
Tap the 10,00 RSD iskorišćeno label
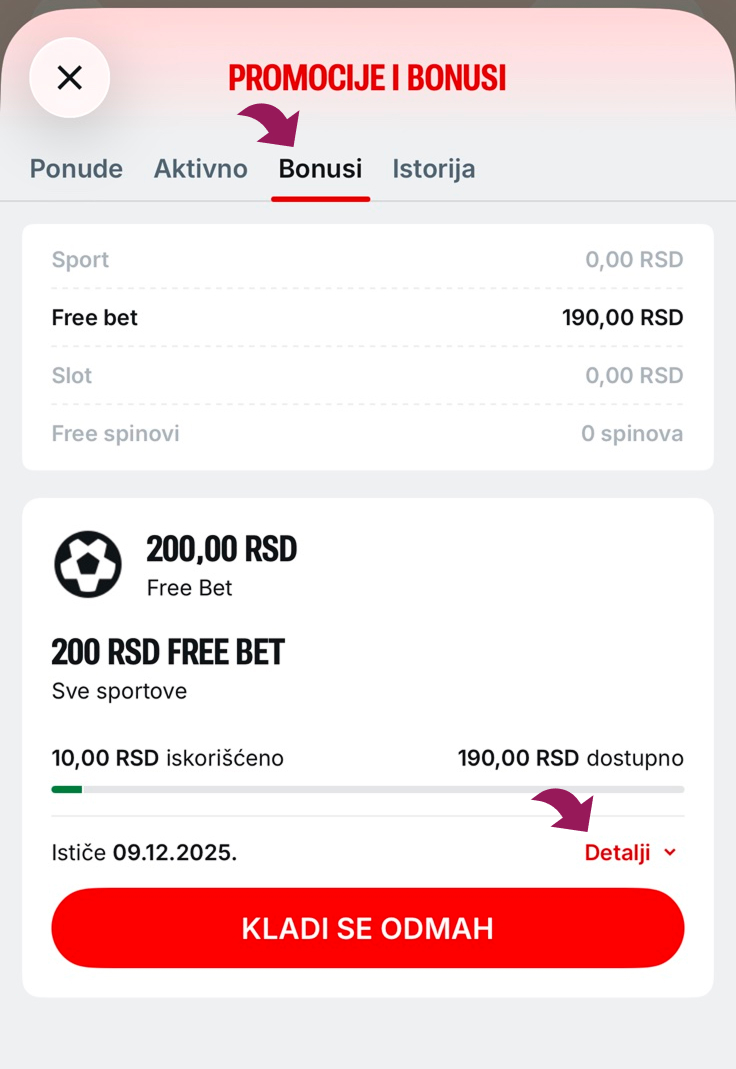(167, 758)
